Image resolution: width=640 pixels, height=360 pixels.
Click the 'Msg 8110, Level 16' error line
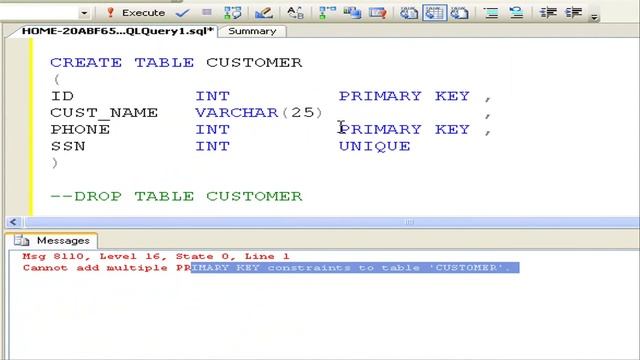[156, 256]
